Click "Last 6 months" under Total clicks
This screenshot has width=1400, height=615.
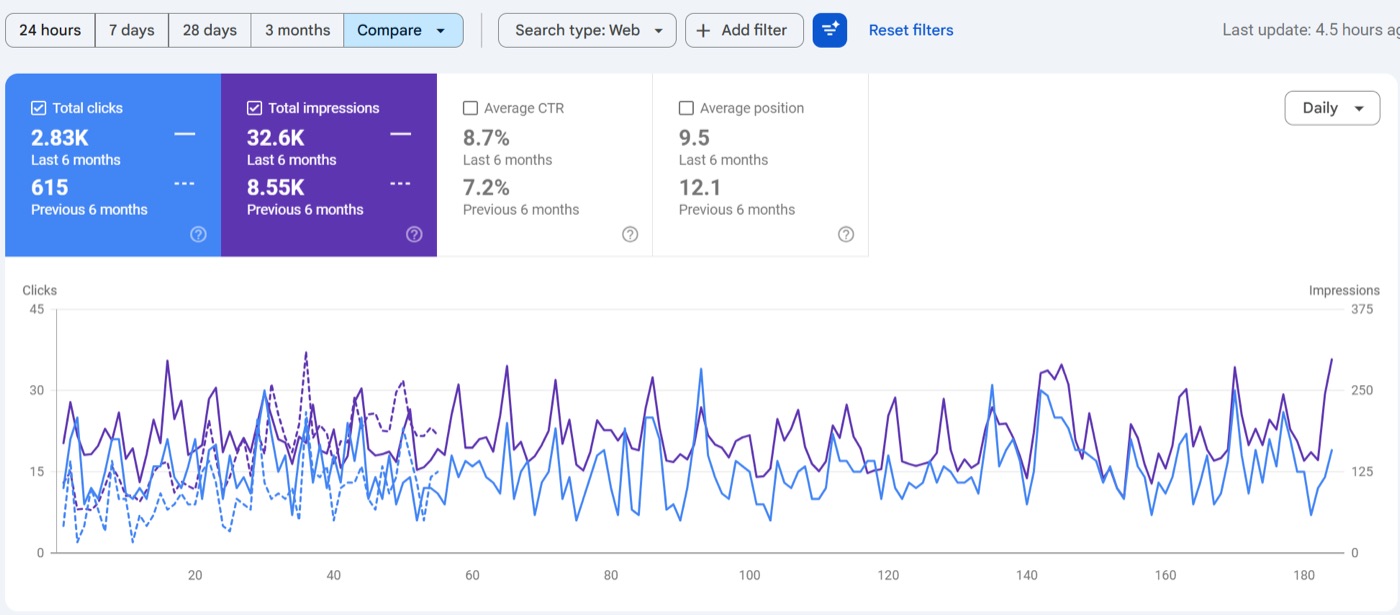(x=76, y=160)
